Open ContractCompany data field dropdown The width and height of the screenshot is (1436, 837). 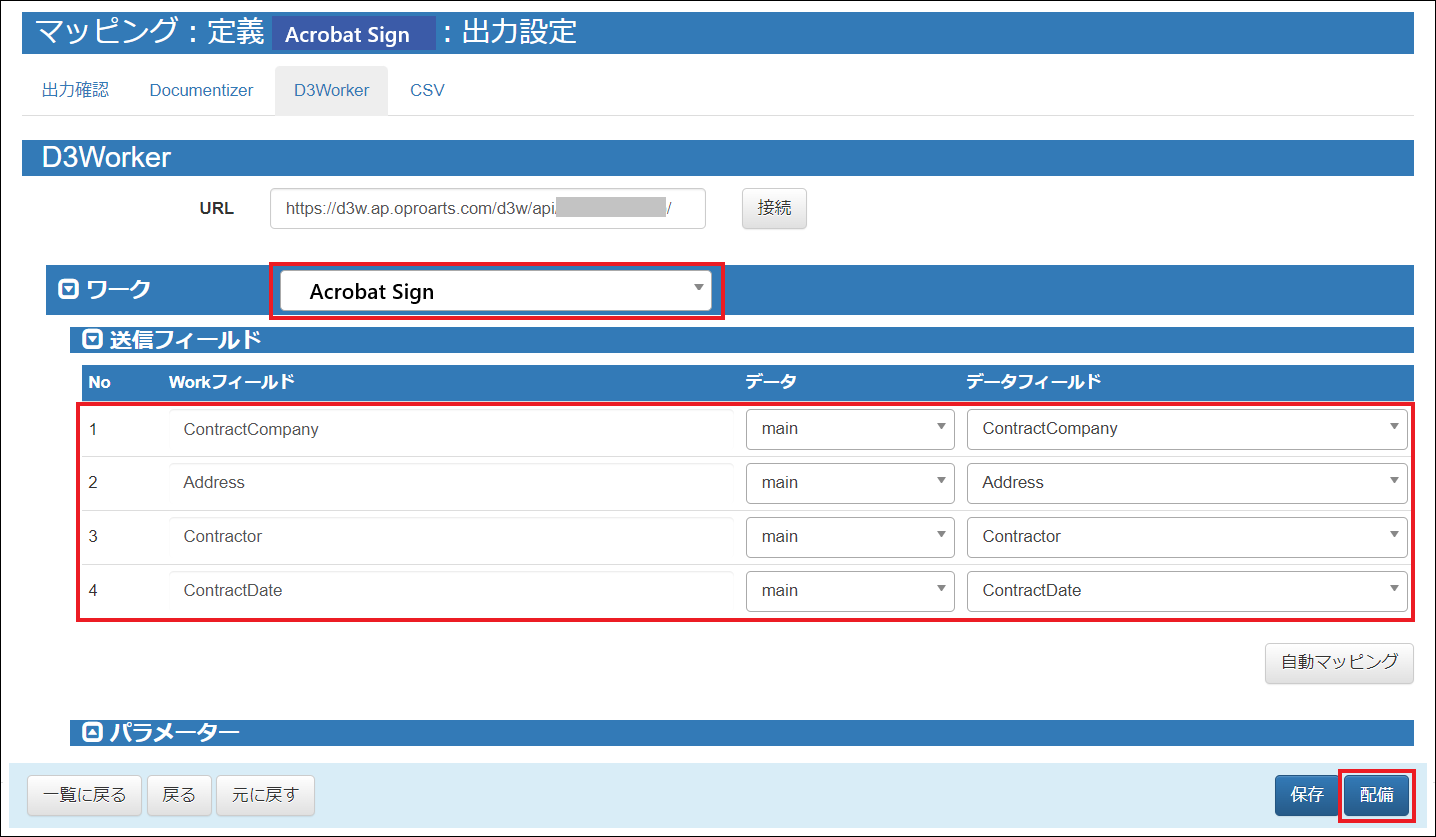tap(1187, 429)
